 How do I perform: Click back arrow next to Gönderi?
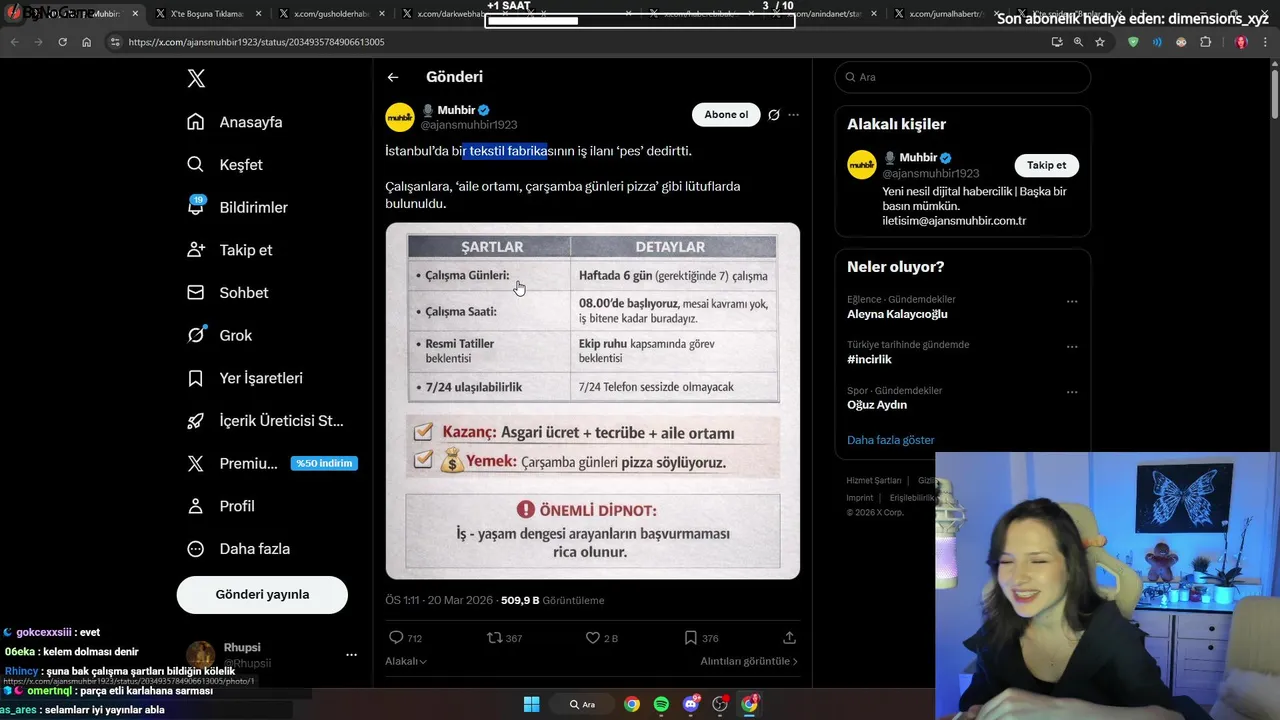point(393,77)
